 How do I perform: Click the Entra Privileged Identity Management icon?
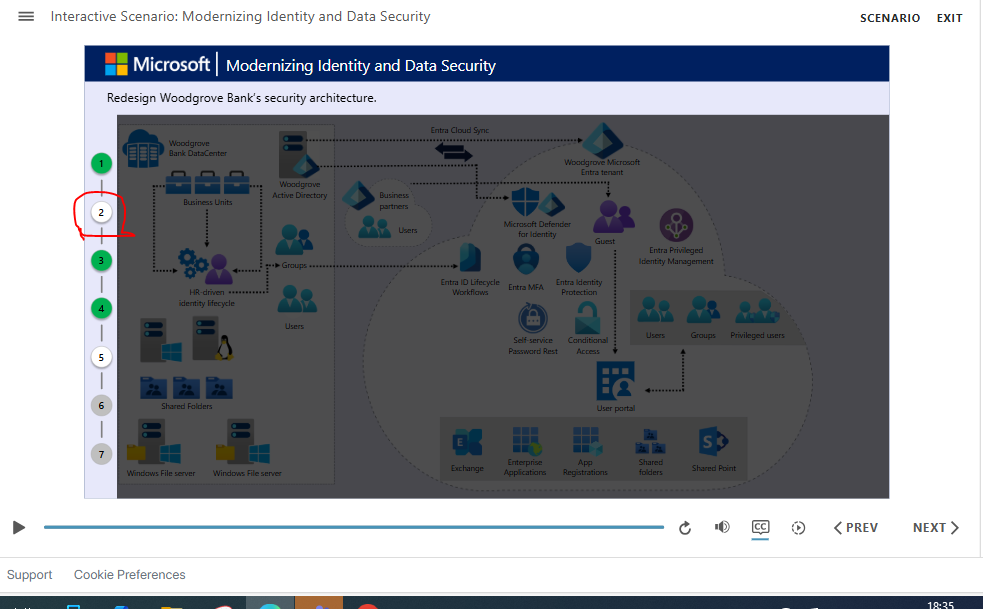click(x=676, y=225)
